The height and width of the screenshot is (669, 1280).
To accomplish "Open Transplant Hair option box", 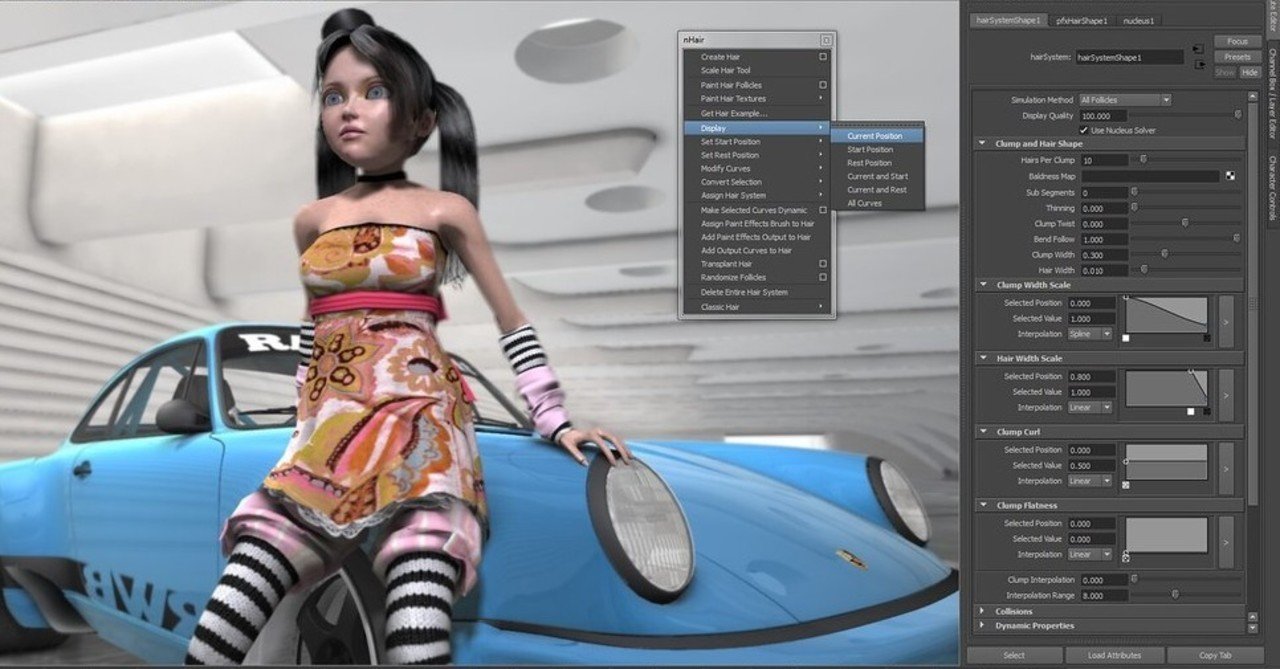I will tap(823, 264).
